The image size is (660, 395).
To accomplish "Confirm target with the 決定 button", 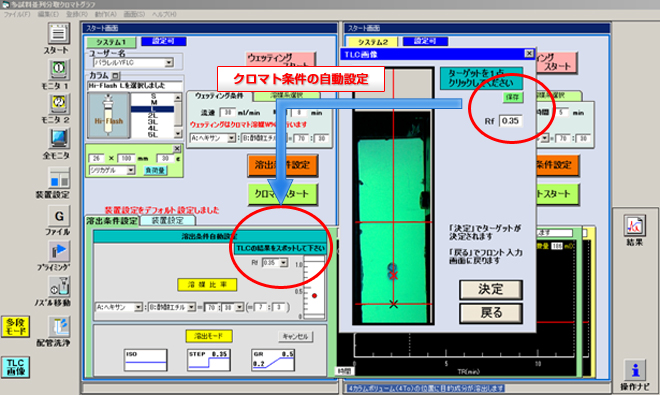I will click(491, 290).
